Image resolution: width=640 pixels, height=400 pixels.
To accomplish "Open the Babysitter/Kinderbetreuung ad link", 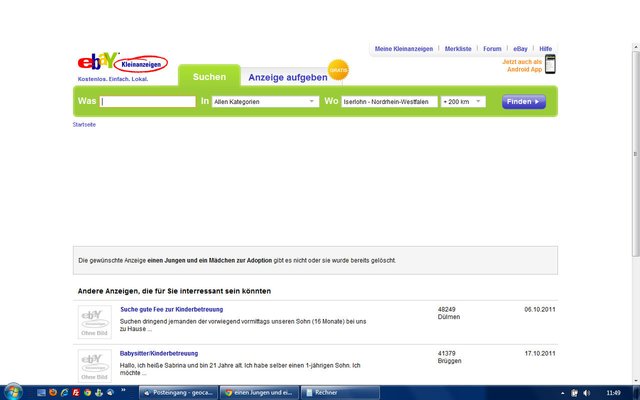I will coord(159,353).
